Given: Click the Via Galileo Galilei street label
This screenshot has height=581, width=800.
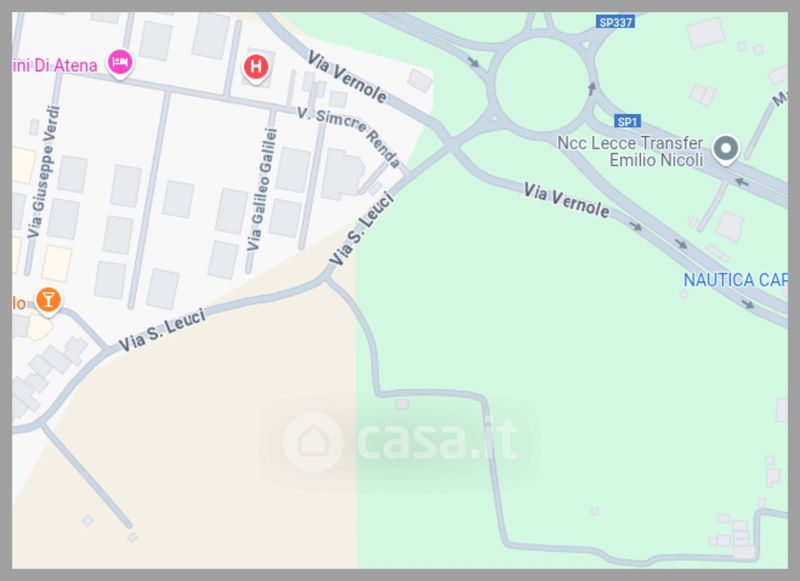Looking at the screenshot, I should pyautogui.click(x=262, y=190).
